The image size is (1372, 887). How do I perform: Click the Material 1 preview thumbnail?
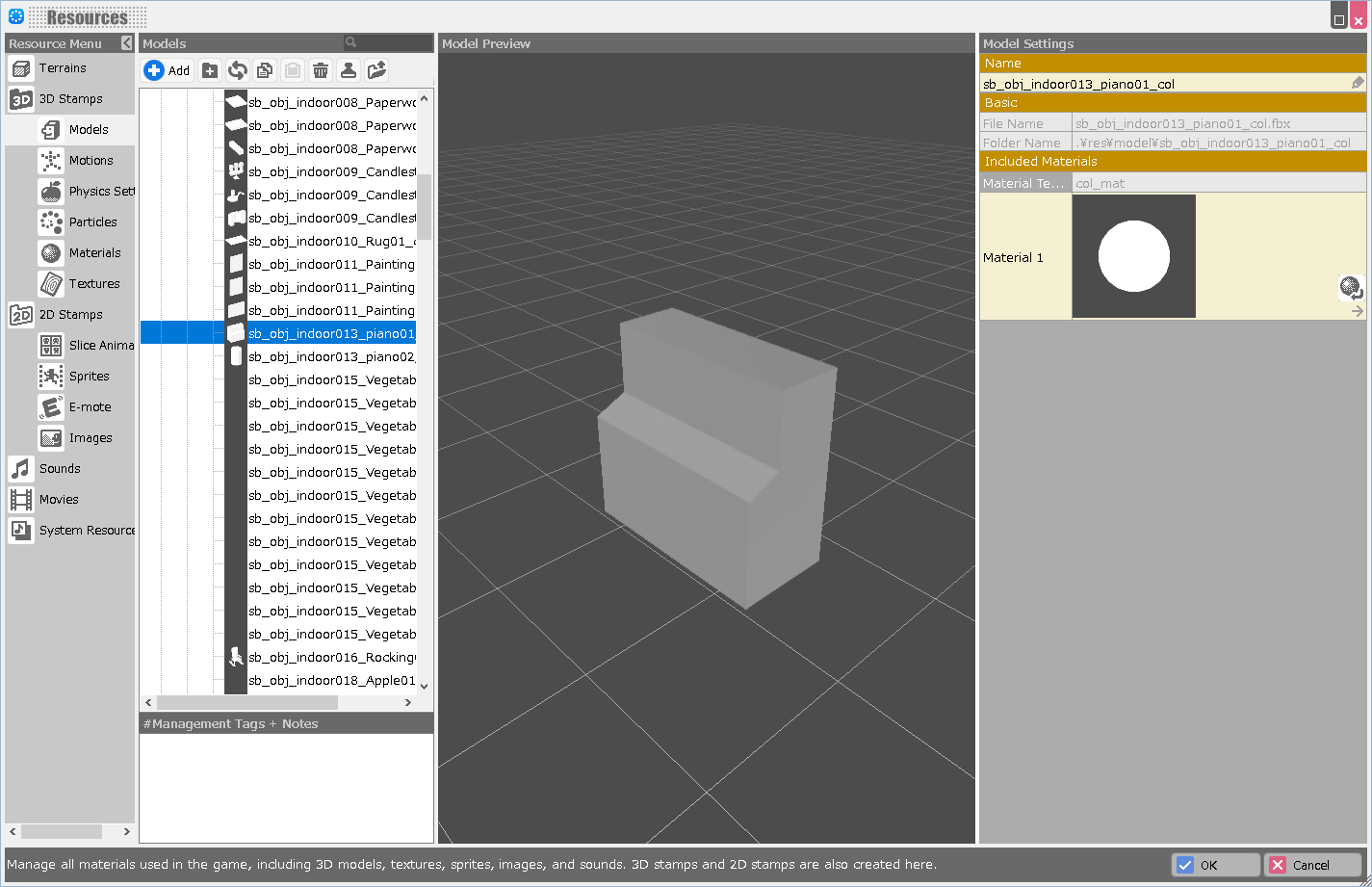1133,257
